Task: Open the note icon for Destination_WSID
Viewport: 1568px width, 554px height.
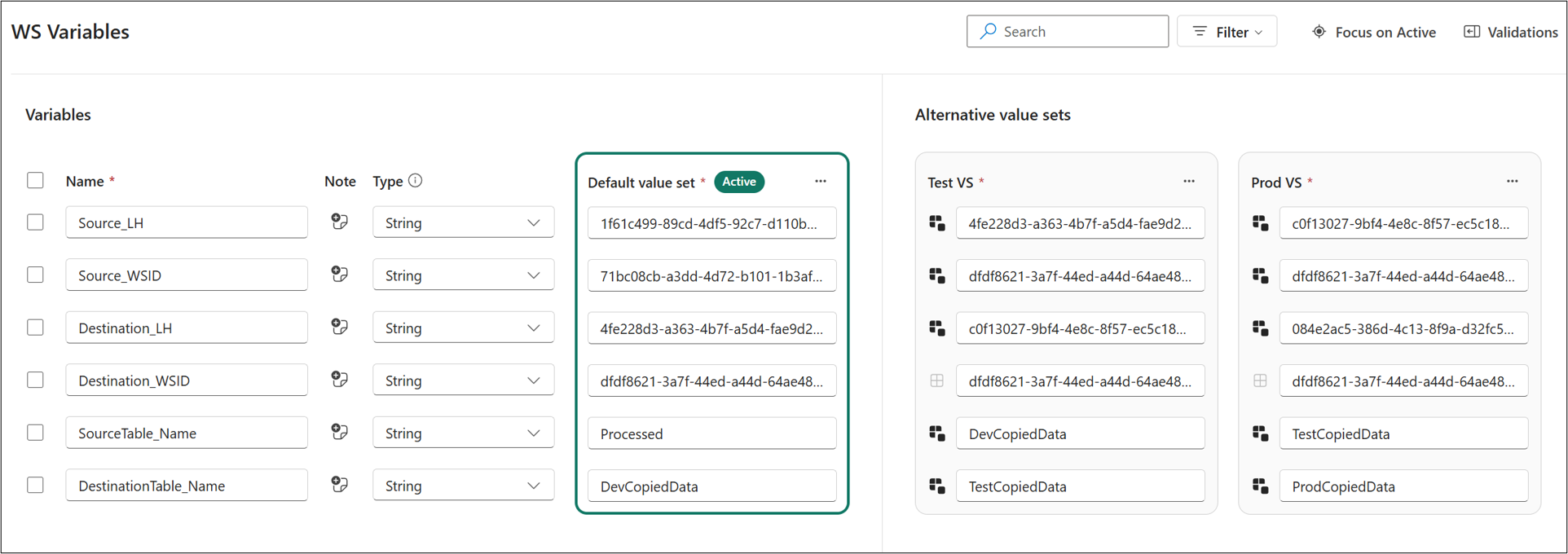Action: tap(340, 380)
